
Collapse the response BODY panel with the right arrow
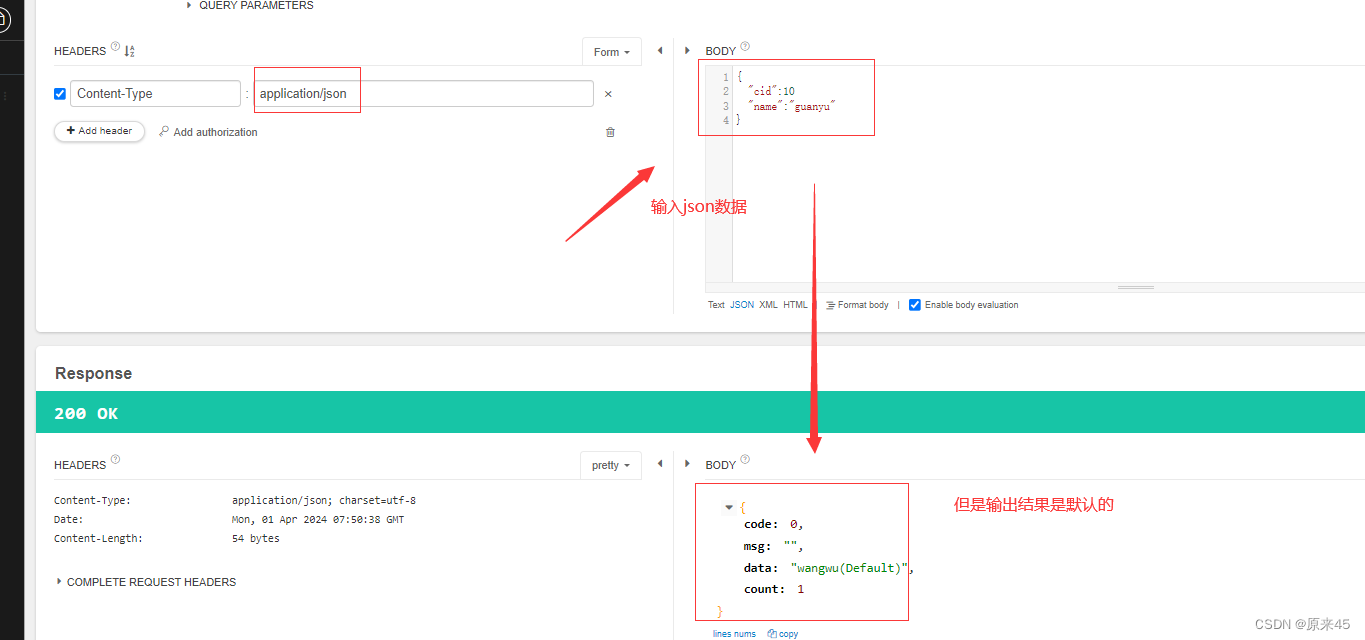click(687, 464)
